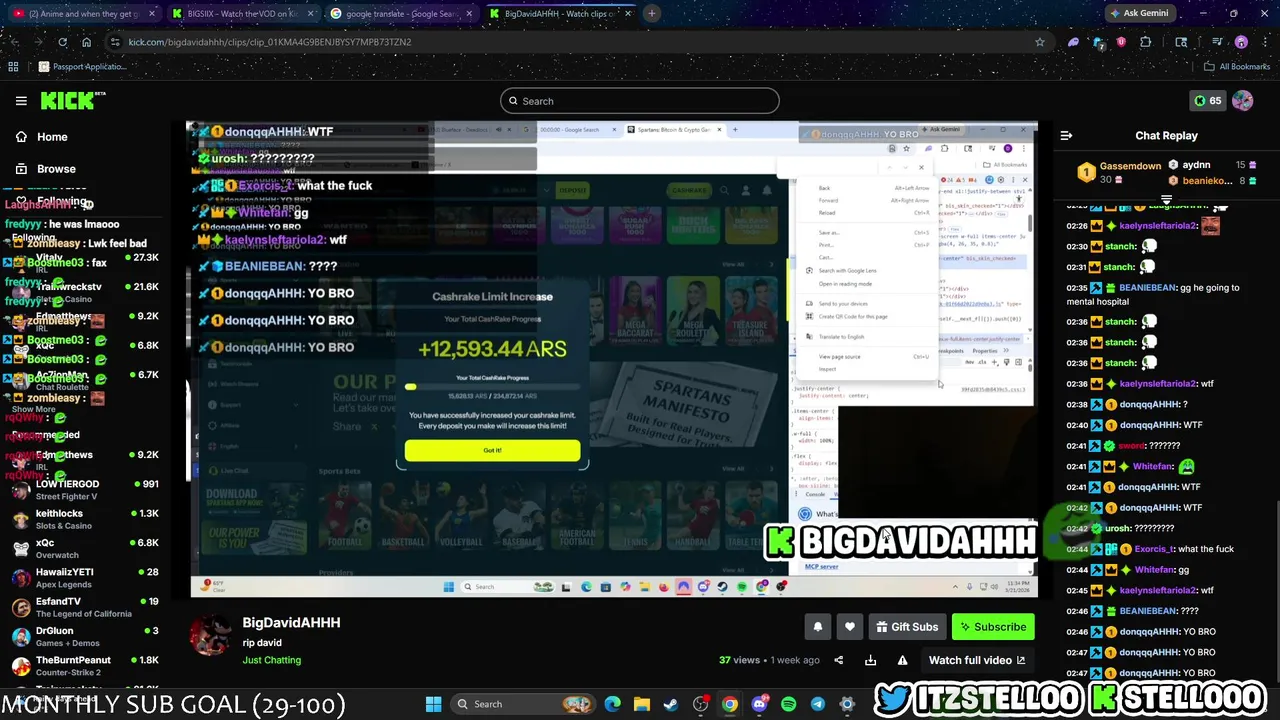This screenshot has width=1280, height=720.
Task: Click Whitefan's 'gg' message in Chat Replay
Action: 1128,569
